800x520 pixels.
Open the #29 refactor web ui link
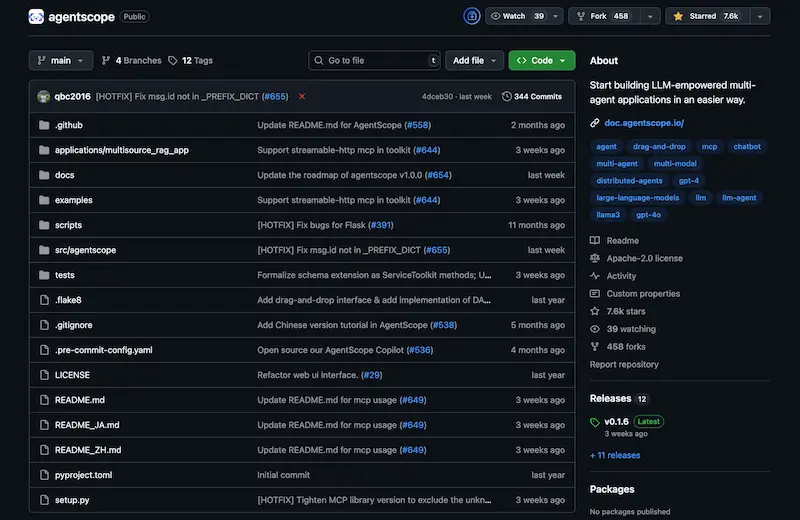point(371,375)
